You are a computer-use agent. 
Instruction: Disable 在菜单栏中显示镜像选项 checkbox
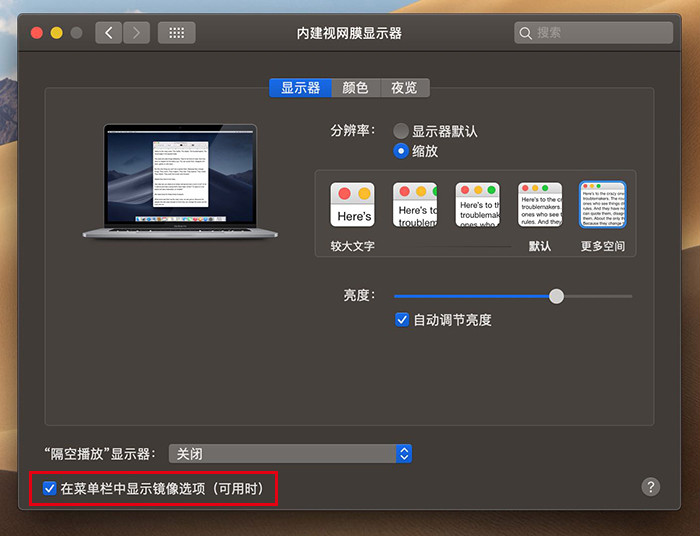tap(50, 489)
